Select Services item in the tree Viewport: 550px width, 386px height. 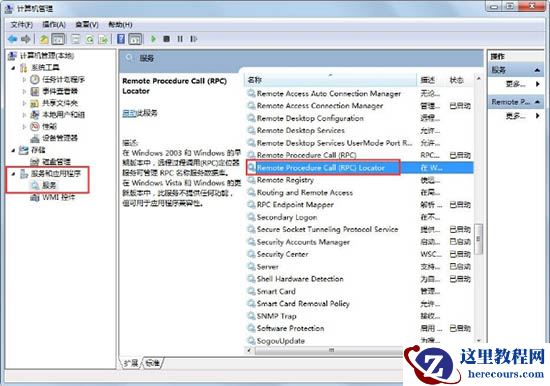49,185
